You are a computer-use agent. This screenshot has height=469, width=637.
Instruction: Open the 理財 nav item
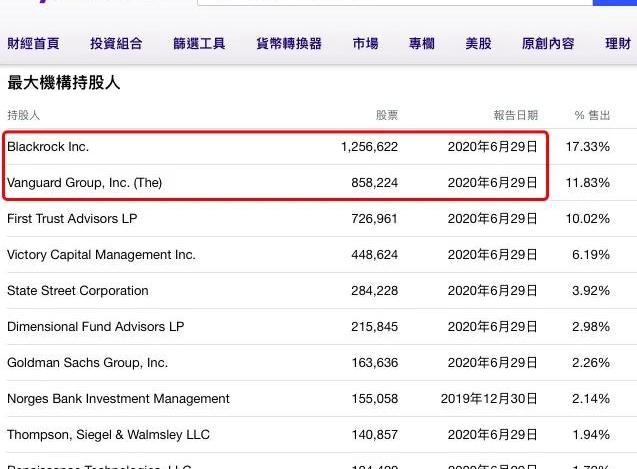coord(618,43)
